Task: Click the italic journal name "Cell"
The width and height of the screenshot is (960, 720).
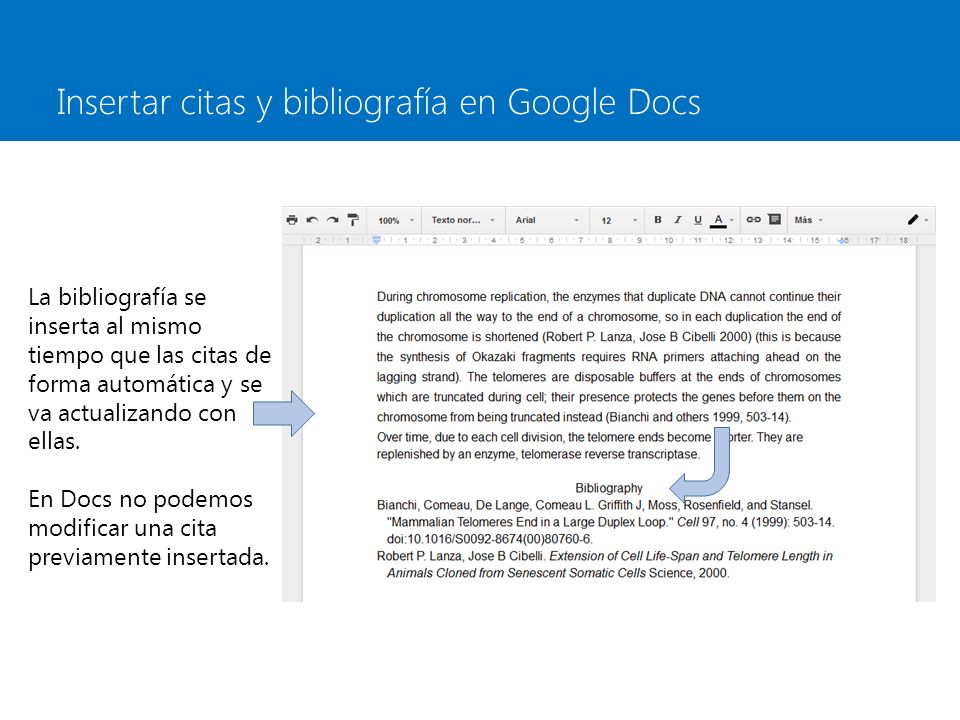Action: tap(688, 522)
